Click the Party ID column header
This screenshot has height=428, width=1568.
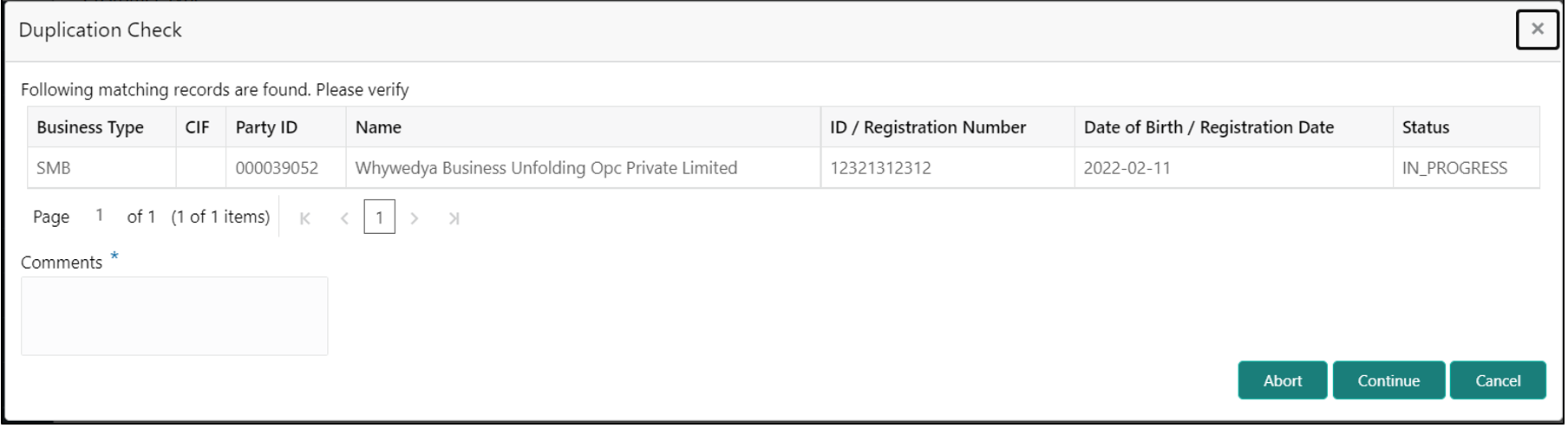pos(266,127)
